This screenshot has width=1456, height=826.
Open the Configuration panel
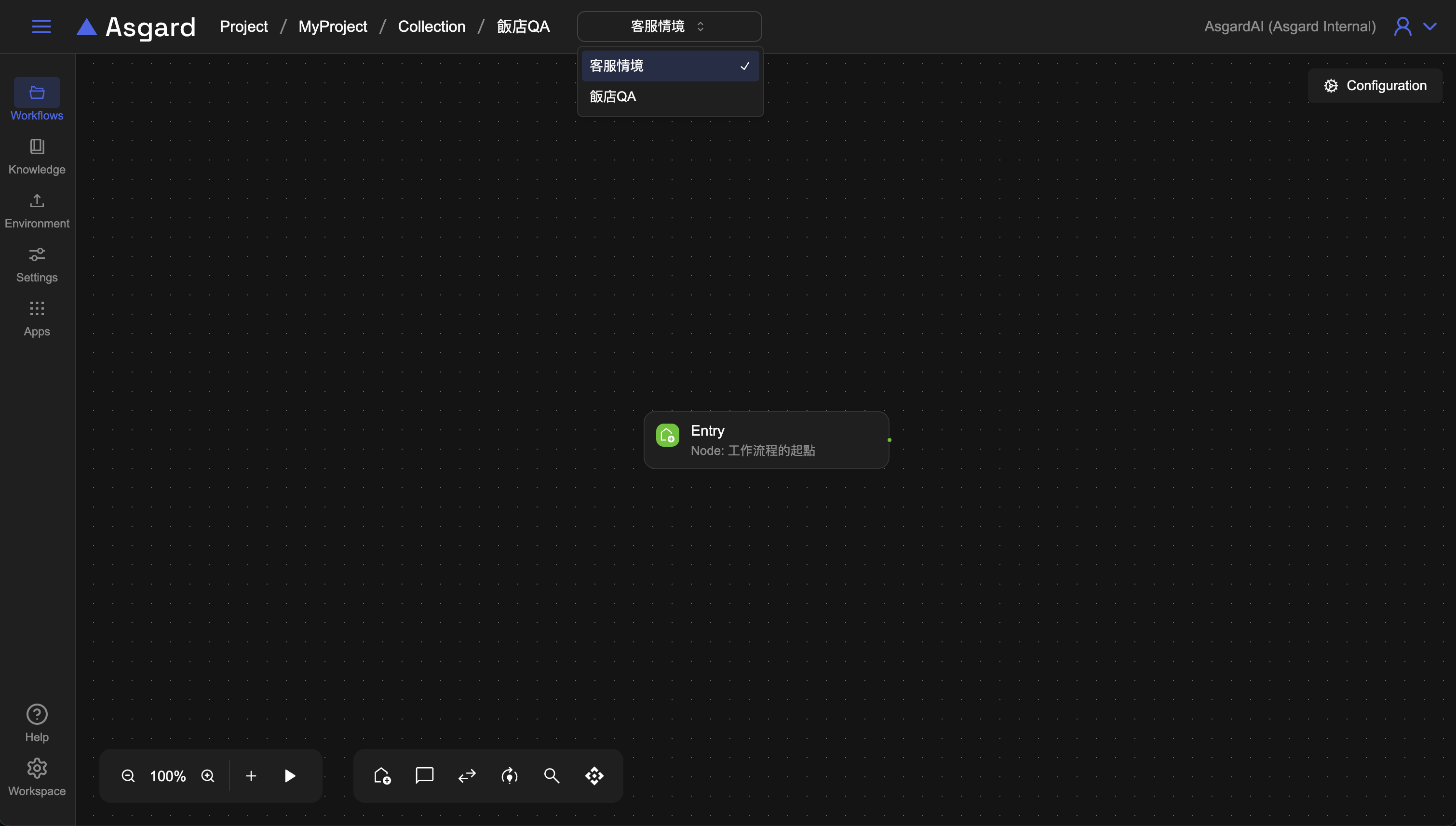pos(1375,86)
